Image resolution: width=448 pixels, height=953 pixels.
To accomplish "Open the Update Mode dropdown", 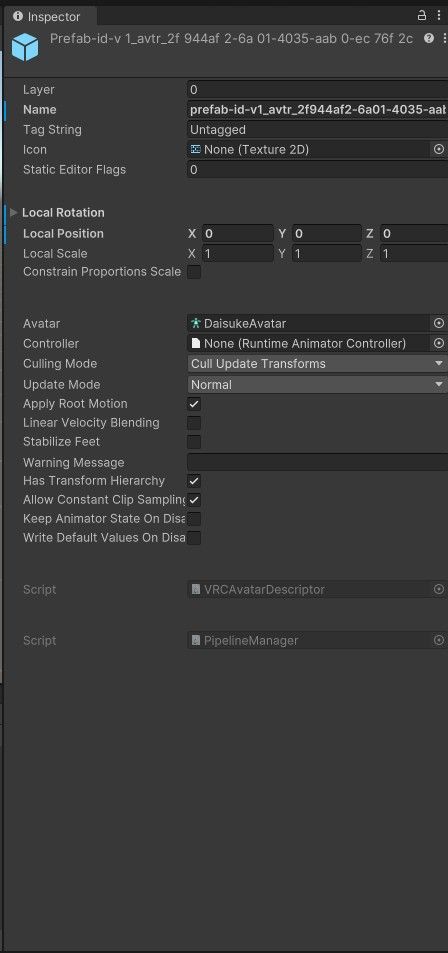I will [317, 385].
